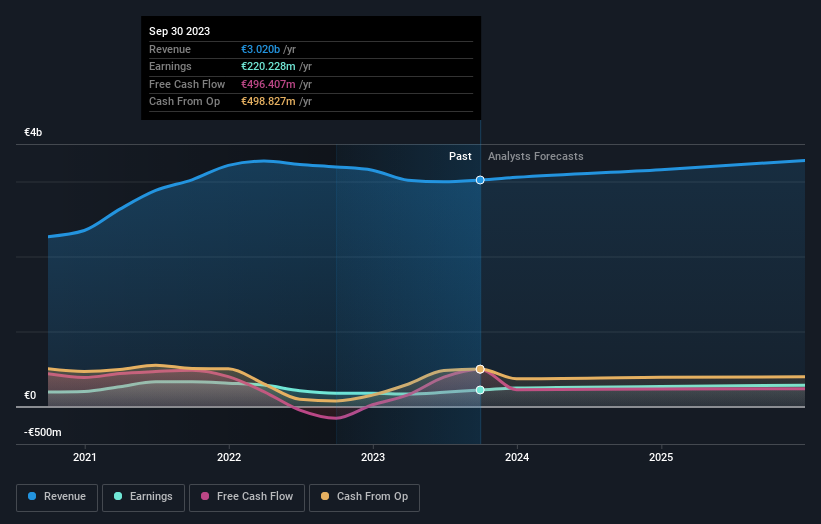Click the 2025 x-axis label
821x524 pixels.
tap(661, 457)
